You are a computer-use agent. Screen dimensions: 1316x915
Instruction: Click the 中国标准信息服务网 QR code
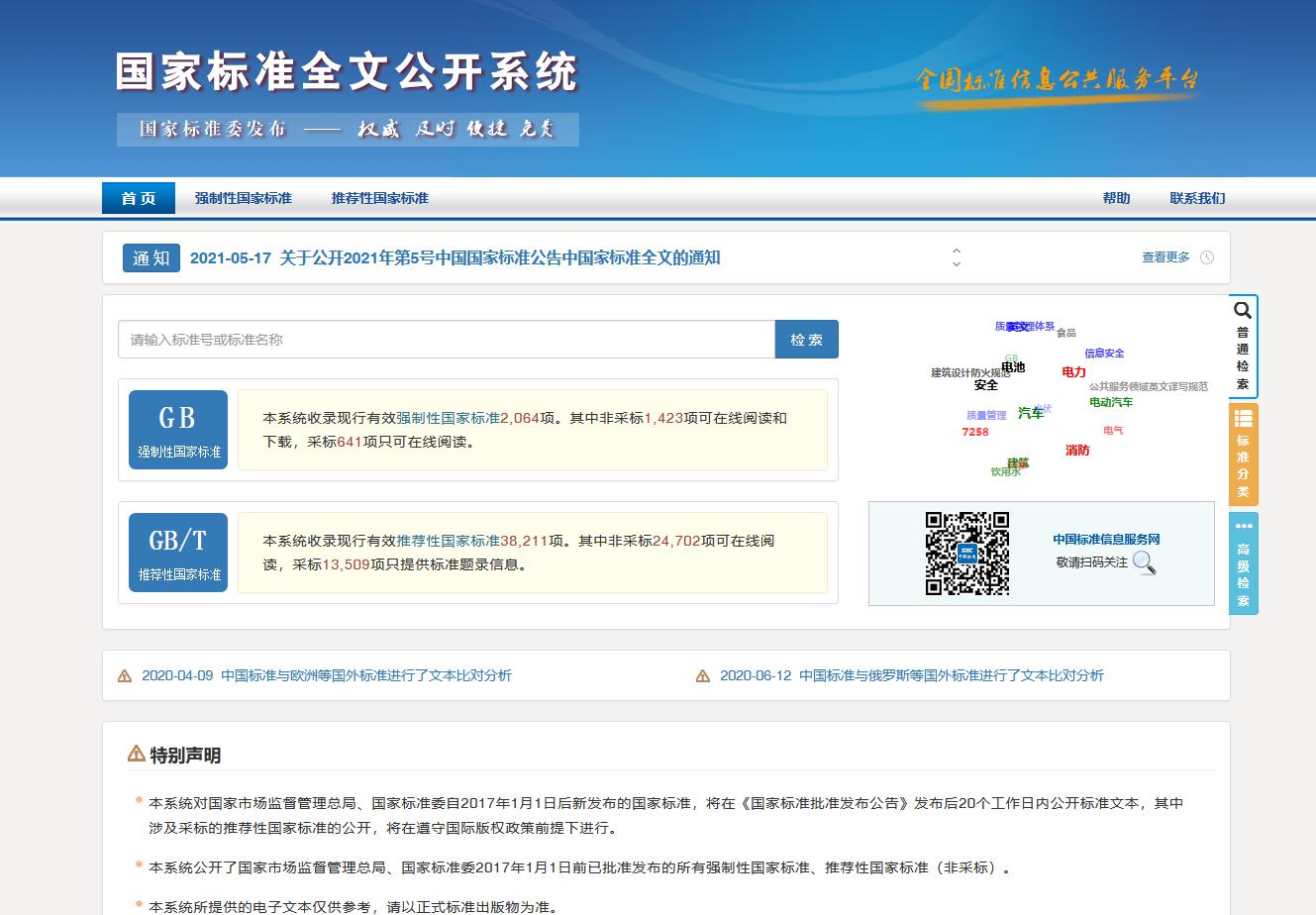[967, 555]
